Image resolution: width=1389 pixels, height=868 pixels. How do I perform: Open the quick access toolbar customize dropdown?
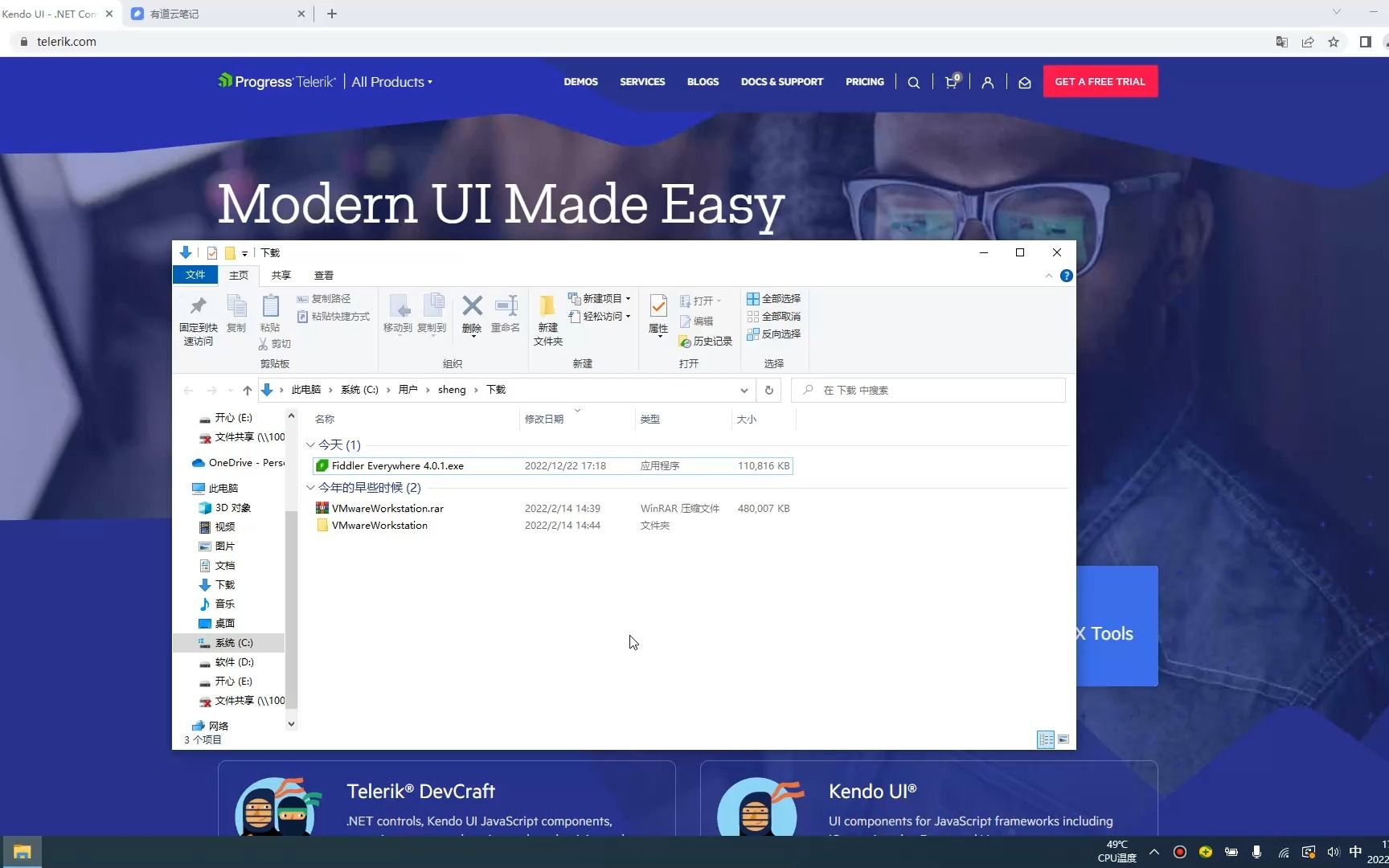(x=244, y=253)
